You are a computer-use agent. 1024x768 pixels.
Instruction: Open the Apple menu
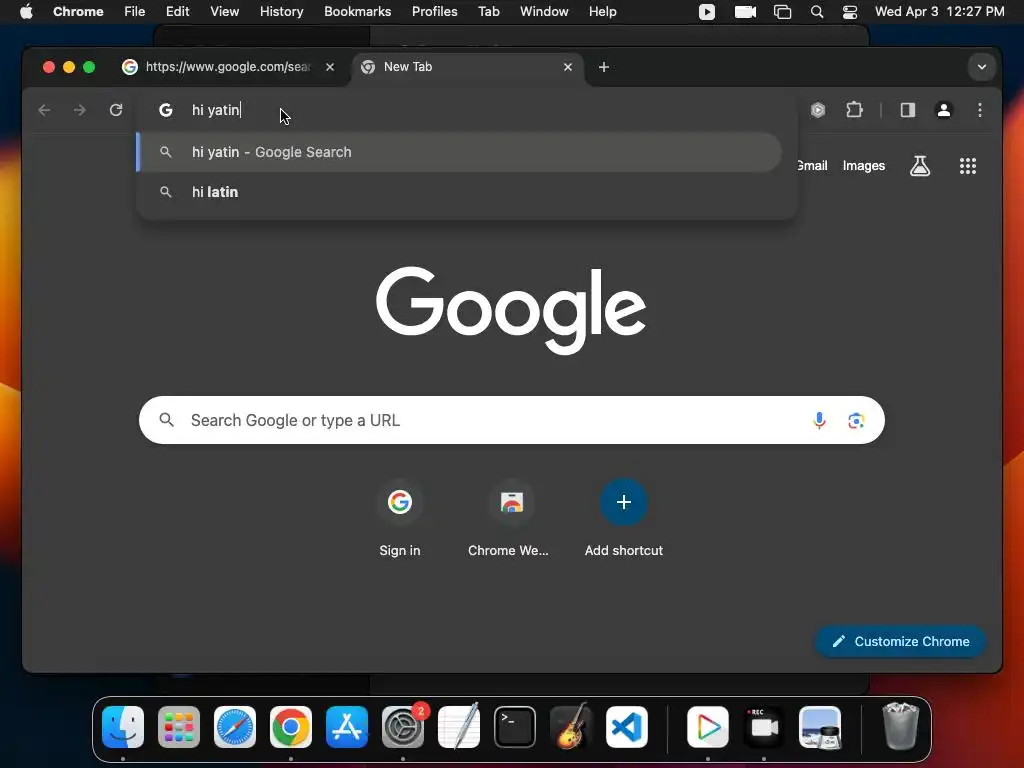pyautogui.click(x=26, y=12)
